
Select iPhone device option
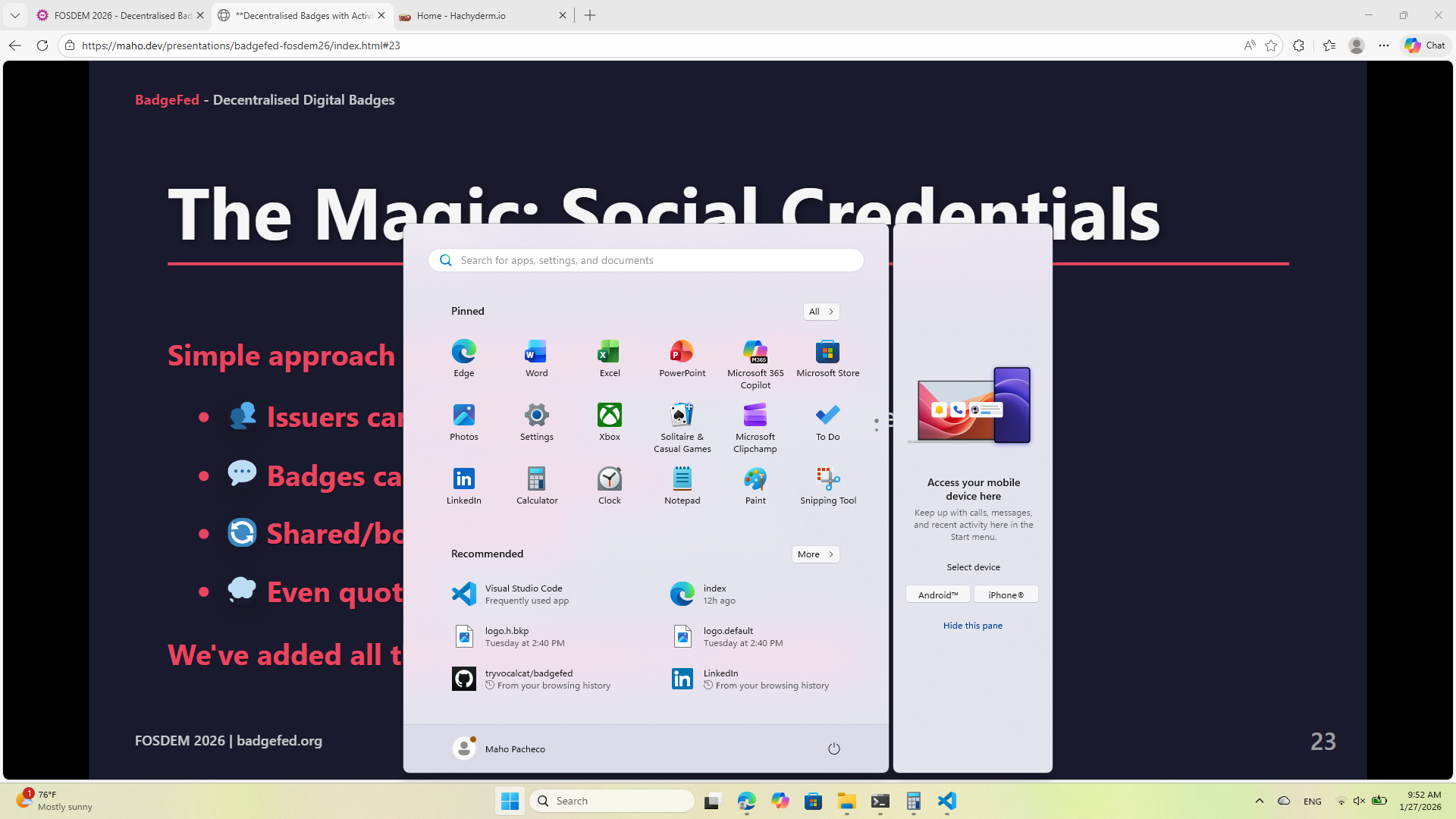[x=1006, y=595]
